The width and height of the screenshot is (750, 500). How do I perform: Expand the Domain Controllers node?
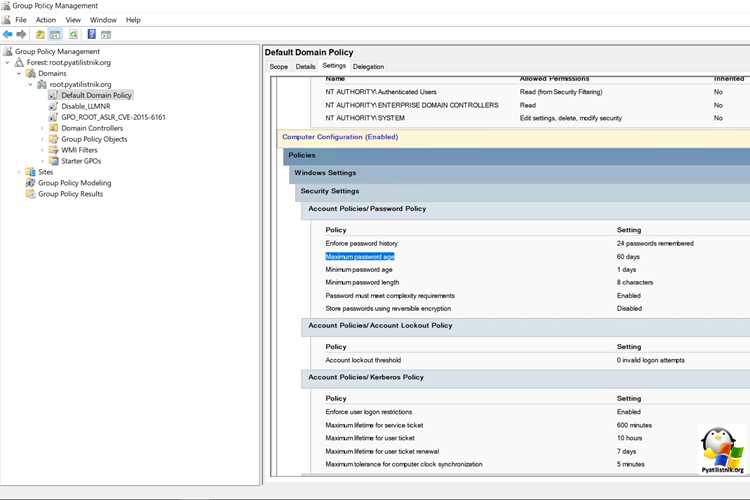click(42, 128)
